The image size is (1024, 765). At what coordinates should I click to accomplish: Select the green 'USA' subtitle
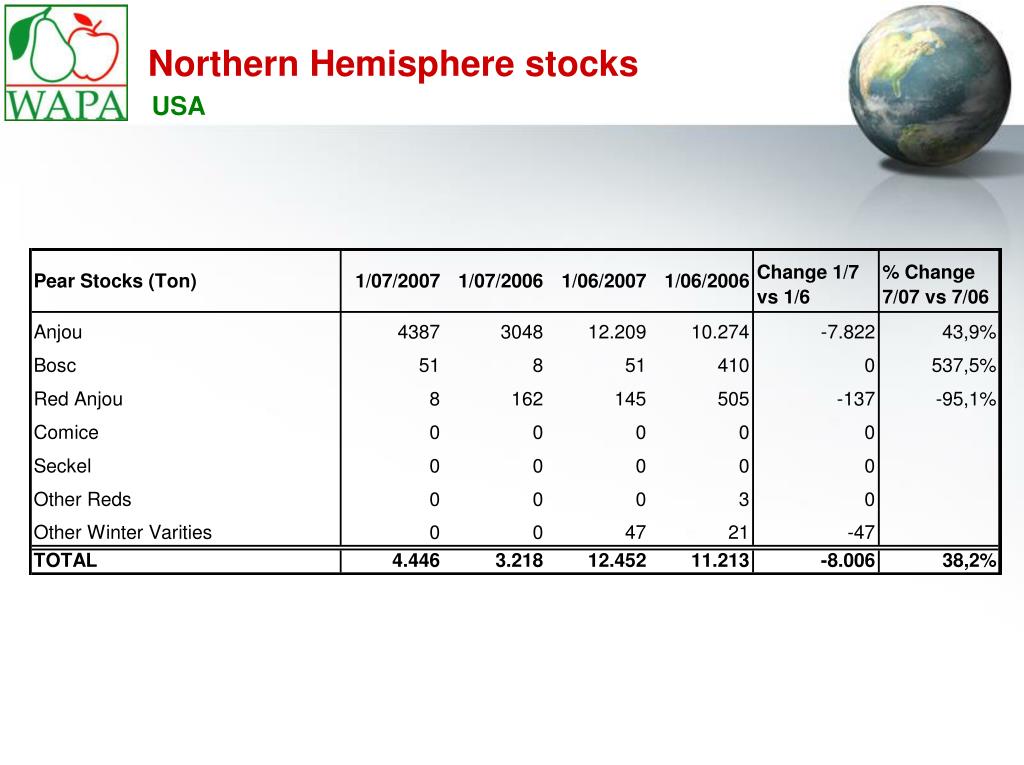(x=178, y=106)
